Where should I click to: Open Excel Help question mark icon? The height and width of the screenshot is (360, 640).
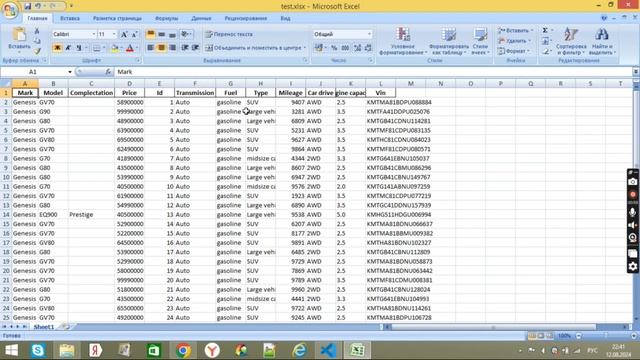coord(604,18)
